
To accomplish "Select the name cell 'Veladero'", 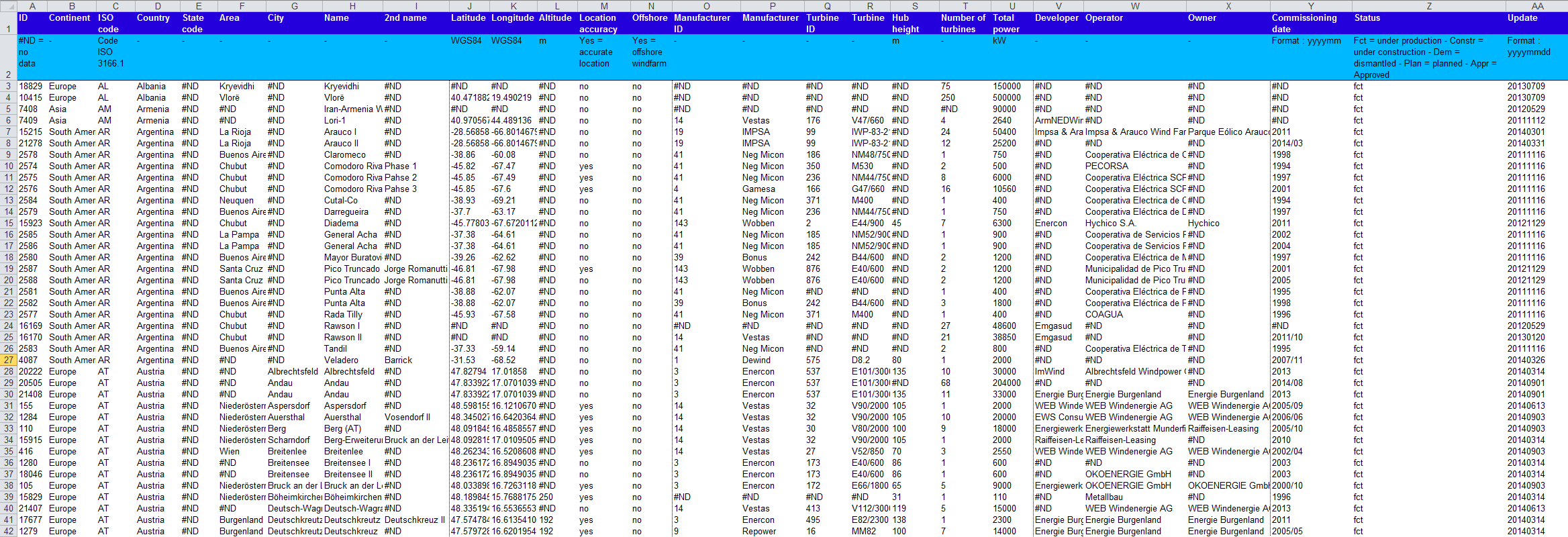I will click(352, 360).
